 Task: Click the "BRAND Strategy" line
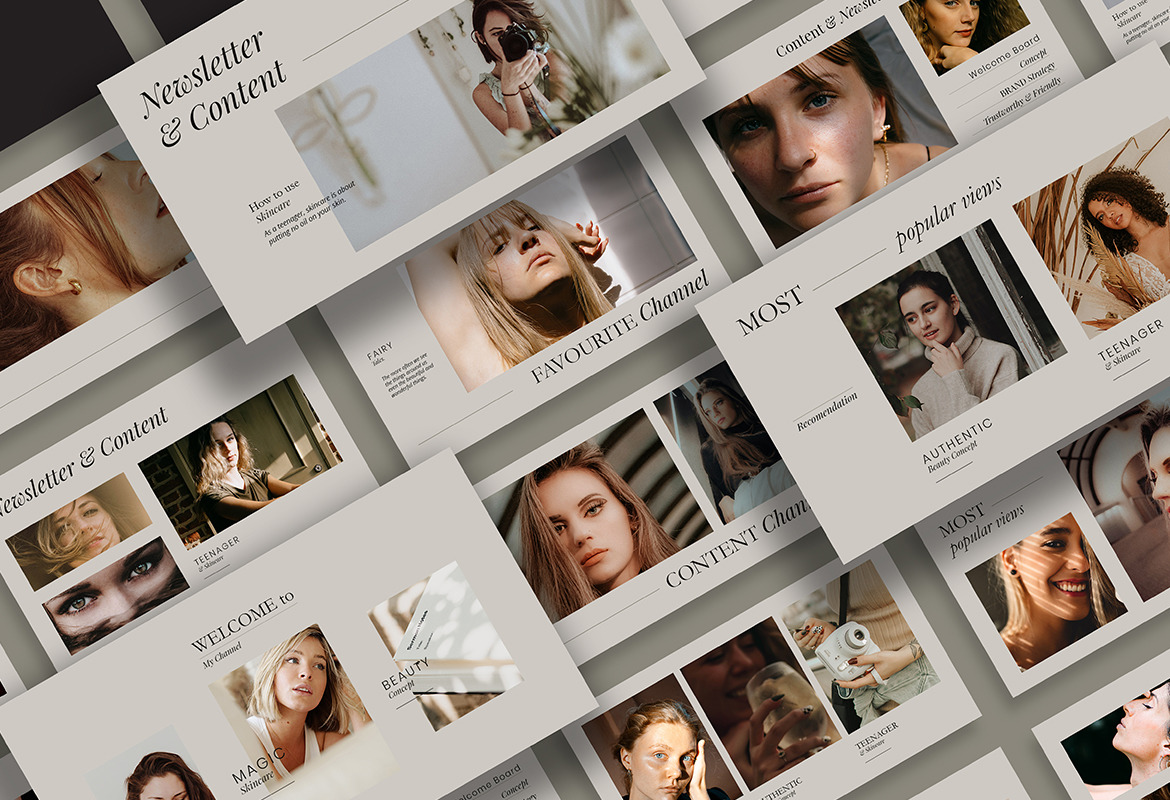tap(1028, 80)
